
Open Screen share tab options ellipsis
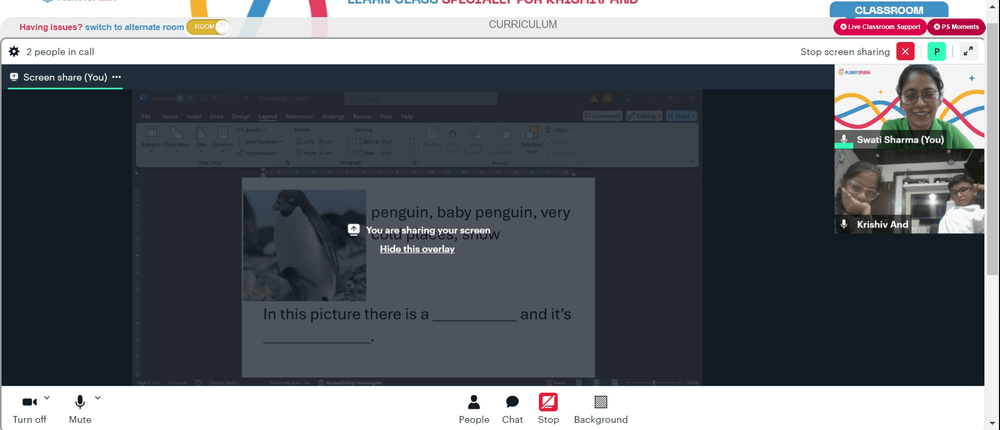(117, 77)
